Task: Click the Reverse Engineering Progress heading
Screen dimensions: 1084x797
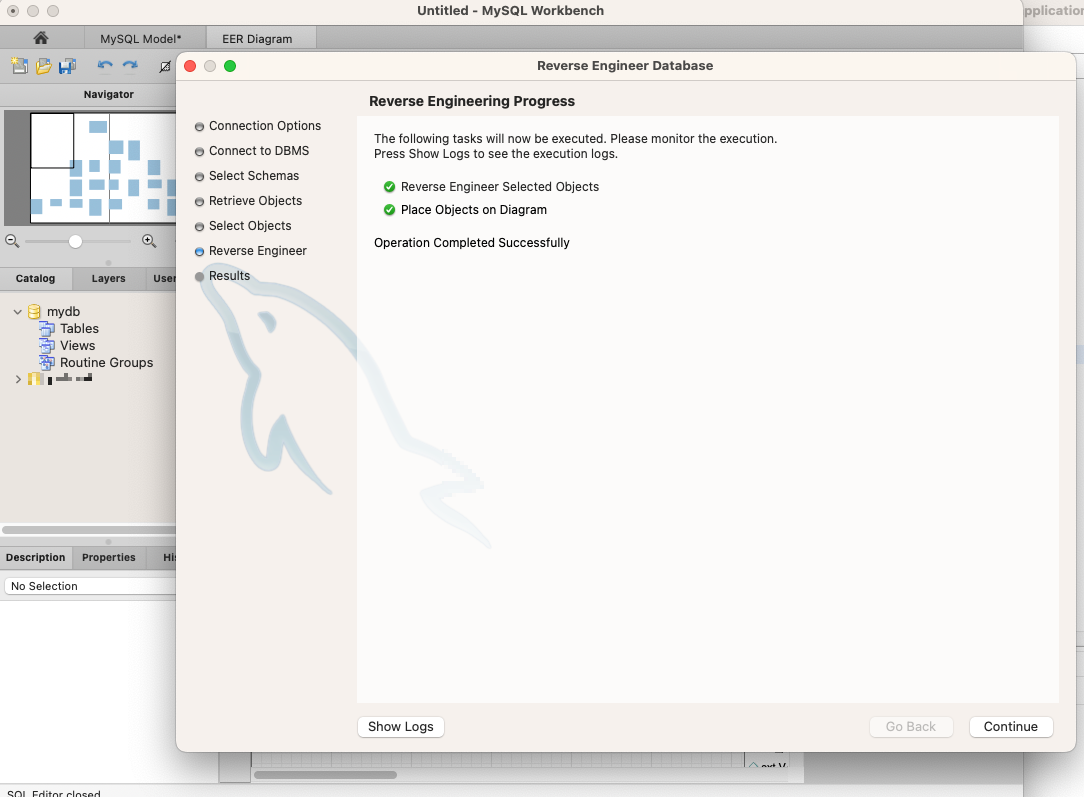Action: [x=471, y=101]
